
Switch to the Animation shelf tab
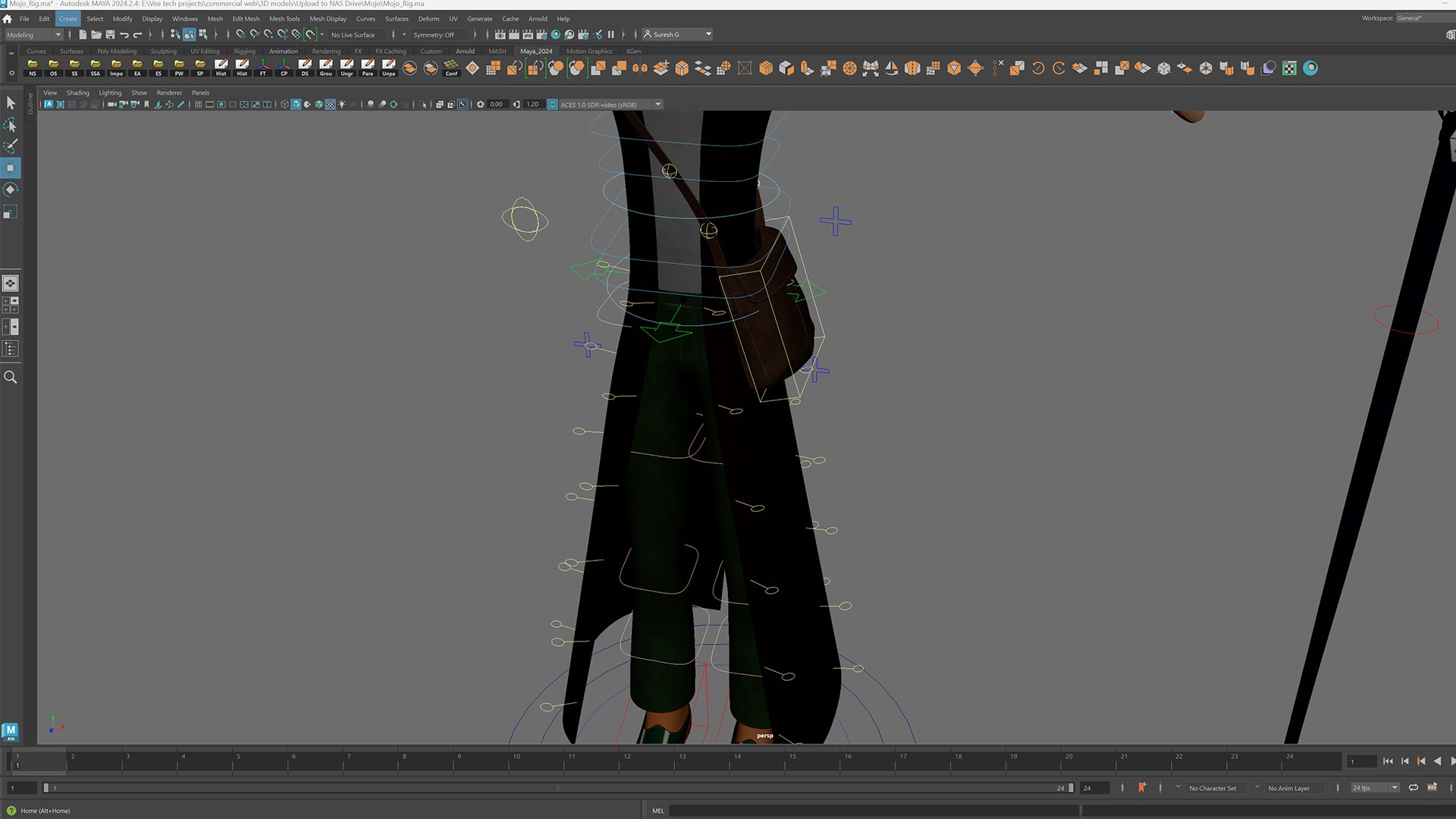click(284, 52)
